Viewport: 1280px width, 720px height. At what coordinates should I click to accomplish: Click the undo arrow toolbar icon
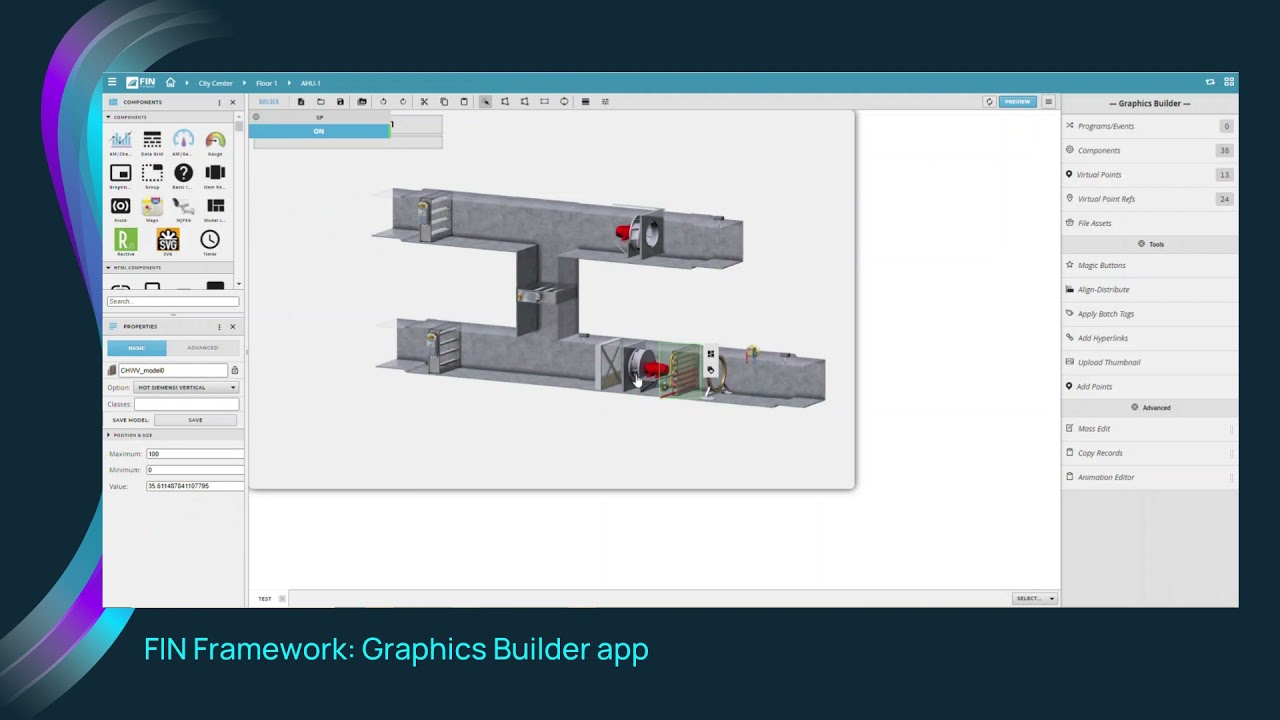click(x=383, y=101)
